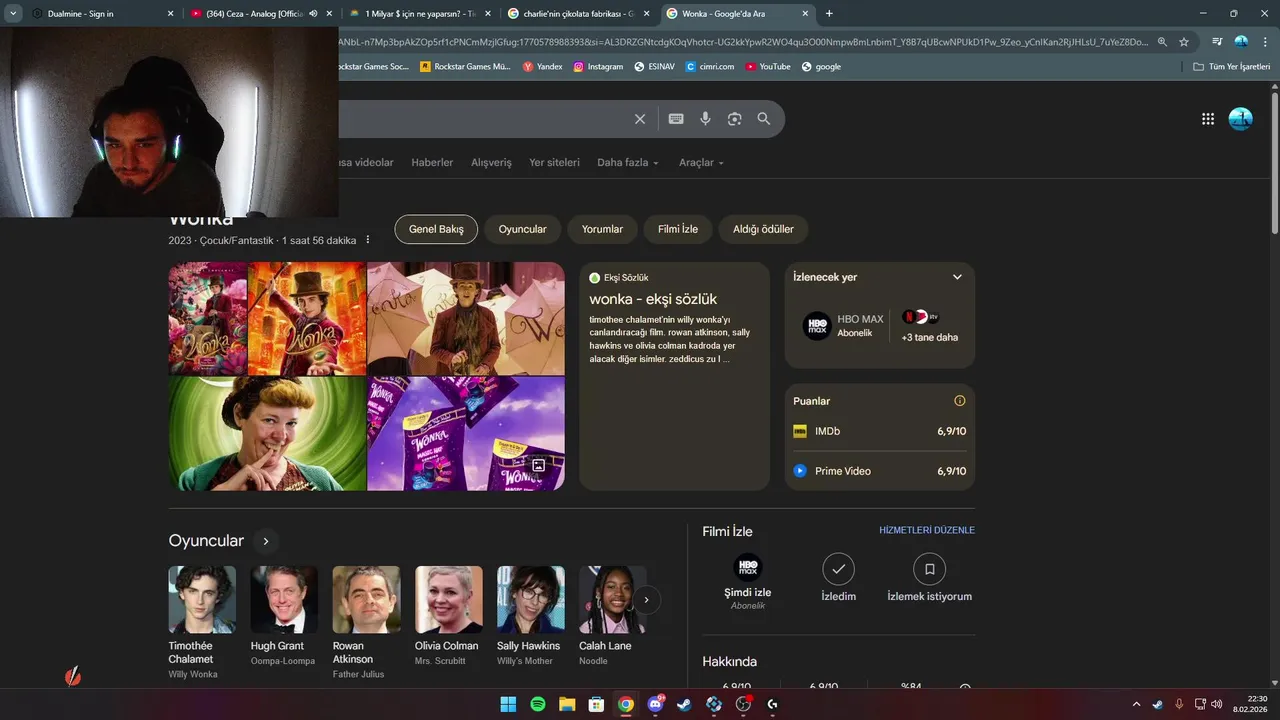1280x720 pixels.
Task: Start a voice search with the microphone
Action: [705, 119]
